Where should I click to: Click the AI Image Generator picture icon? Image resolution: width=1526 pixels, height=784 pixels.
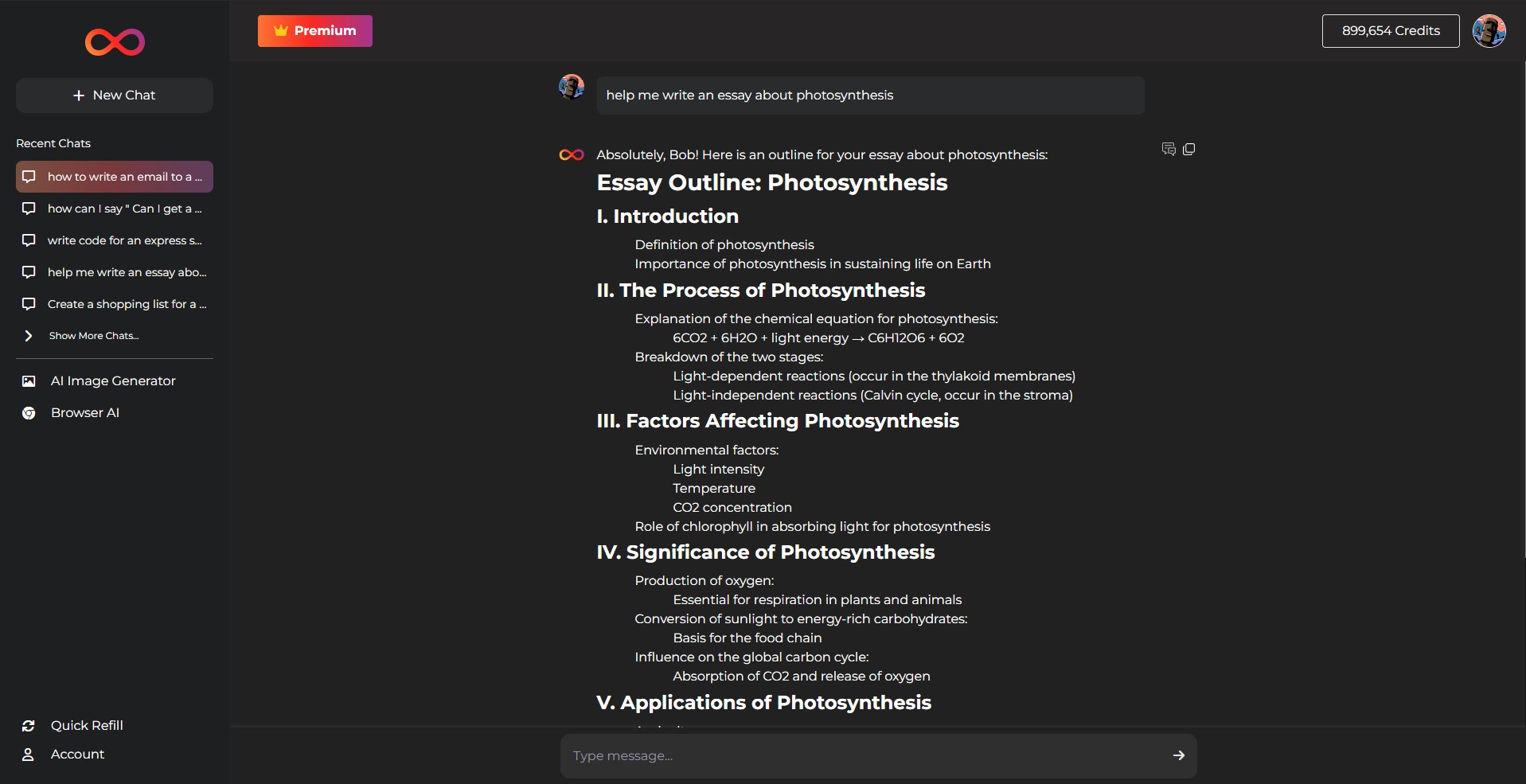click(29, 381)
